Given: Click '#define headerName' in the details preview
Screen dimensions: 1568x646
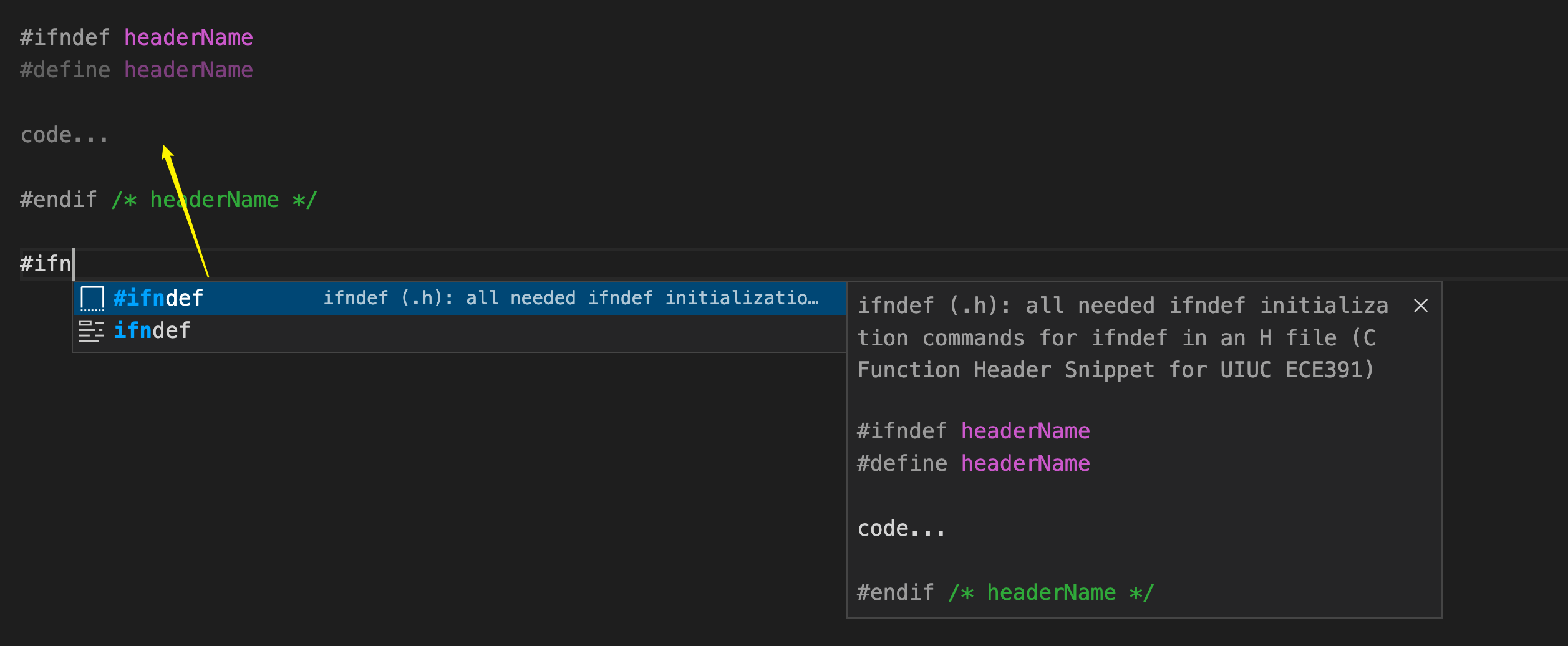Looking at the screenshot, I should (974, 463).
